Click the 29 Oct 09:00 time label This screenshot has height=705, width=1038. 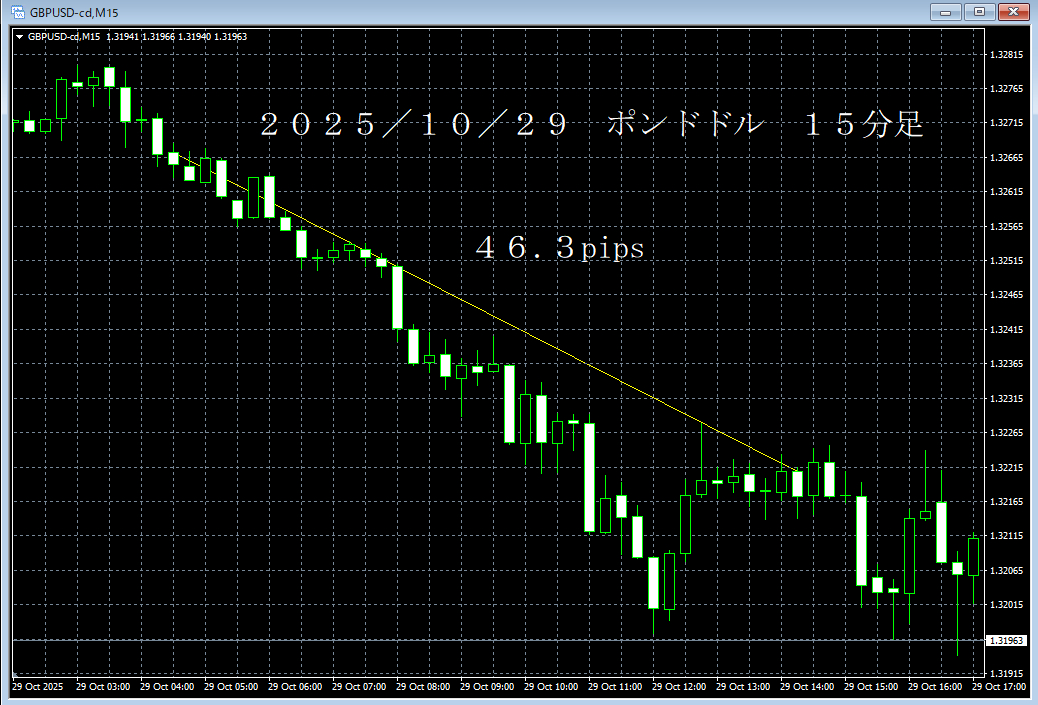coord(487,686)
